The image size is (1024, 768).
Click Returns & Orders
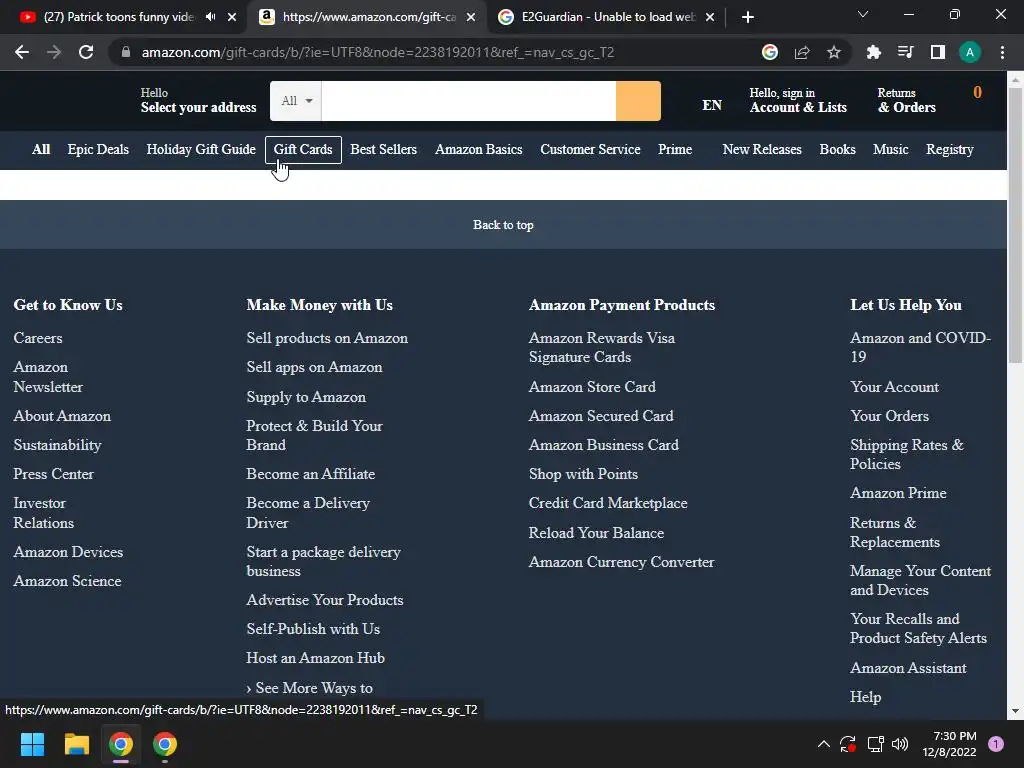tap(906, 101)
